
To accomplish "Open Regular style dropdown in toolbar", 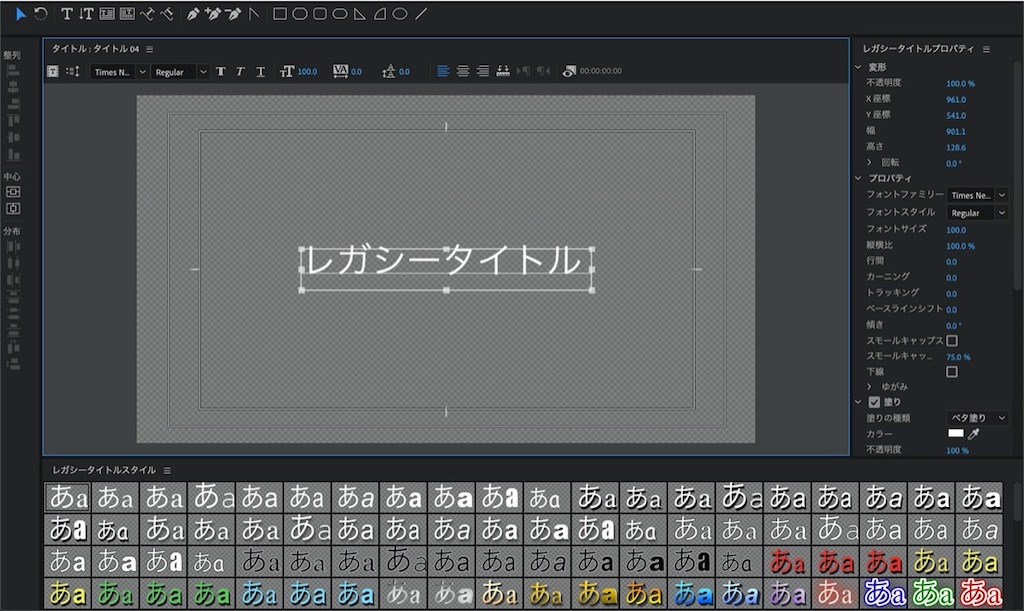I will coord(180,72).
